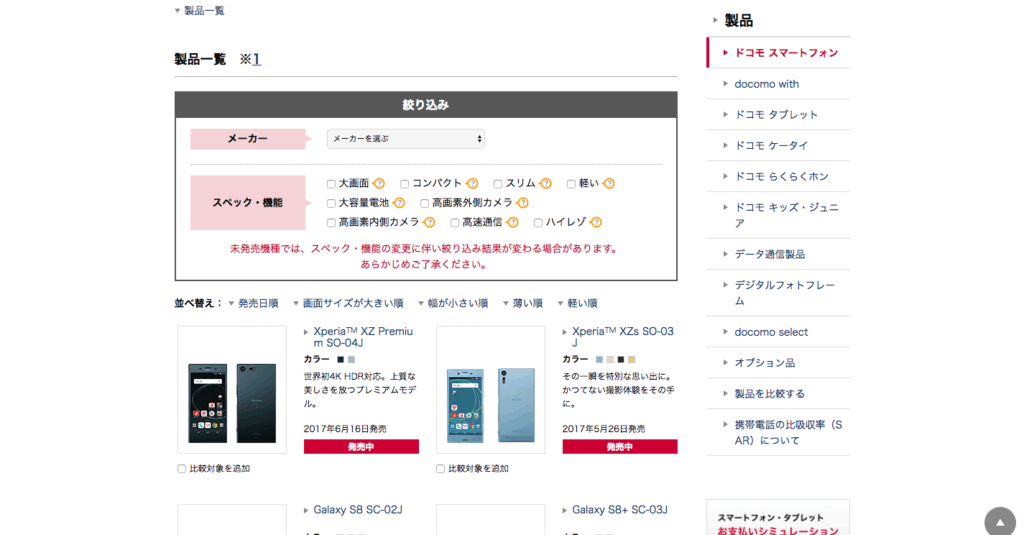Check the コンパクト filter
Viewport: 1024px width, 535px height.
[404, 184]
